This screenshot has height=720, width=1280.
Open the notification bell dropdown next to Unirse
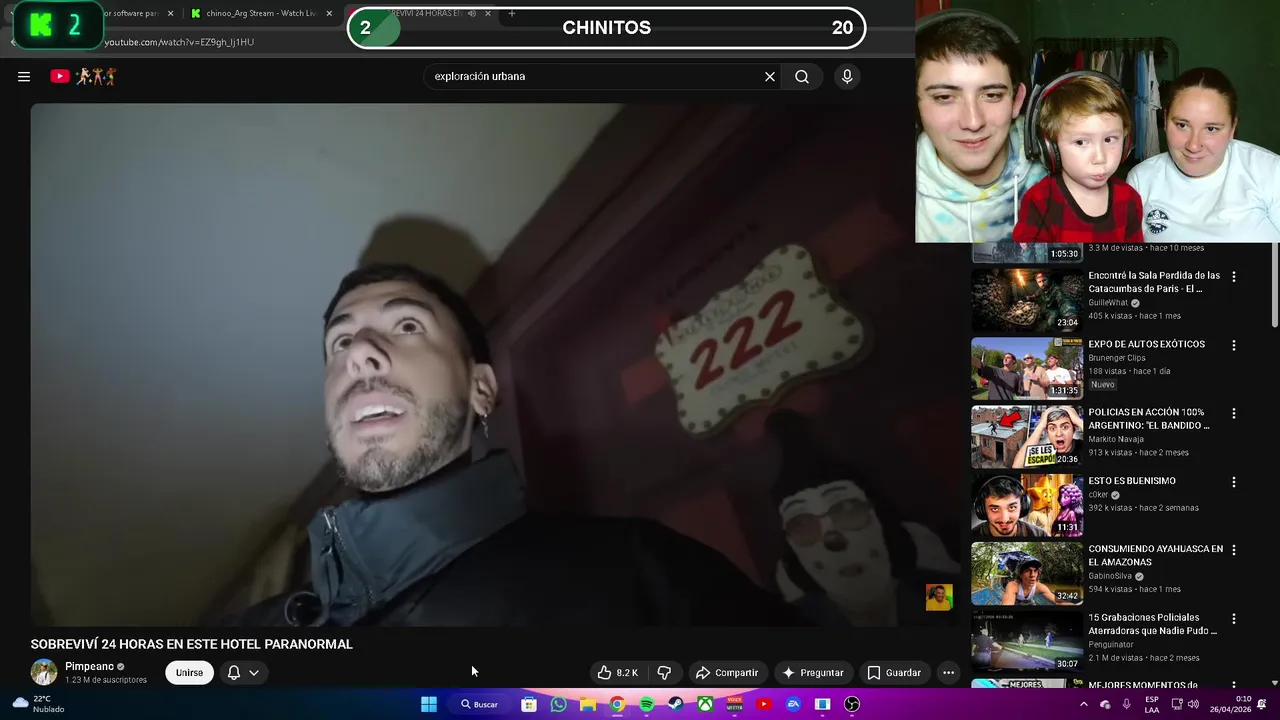pyautogui.click(x=243, y=672)
